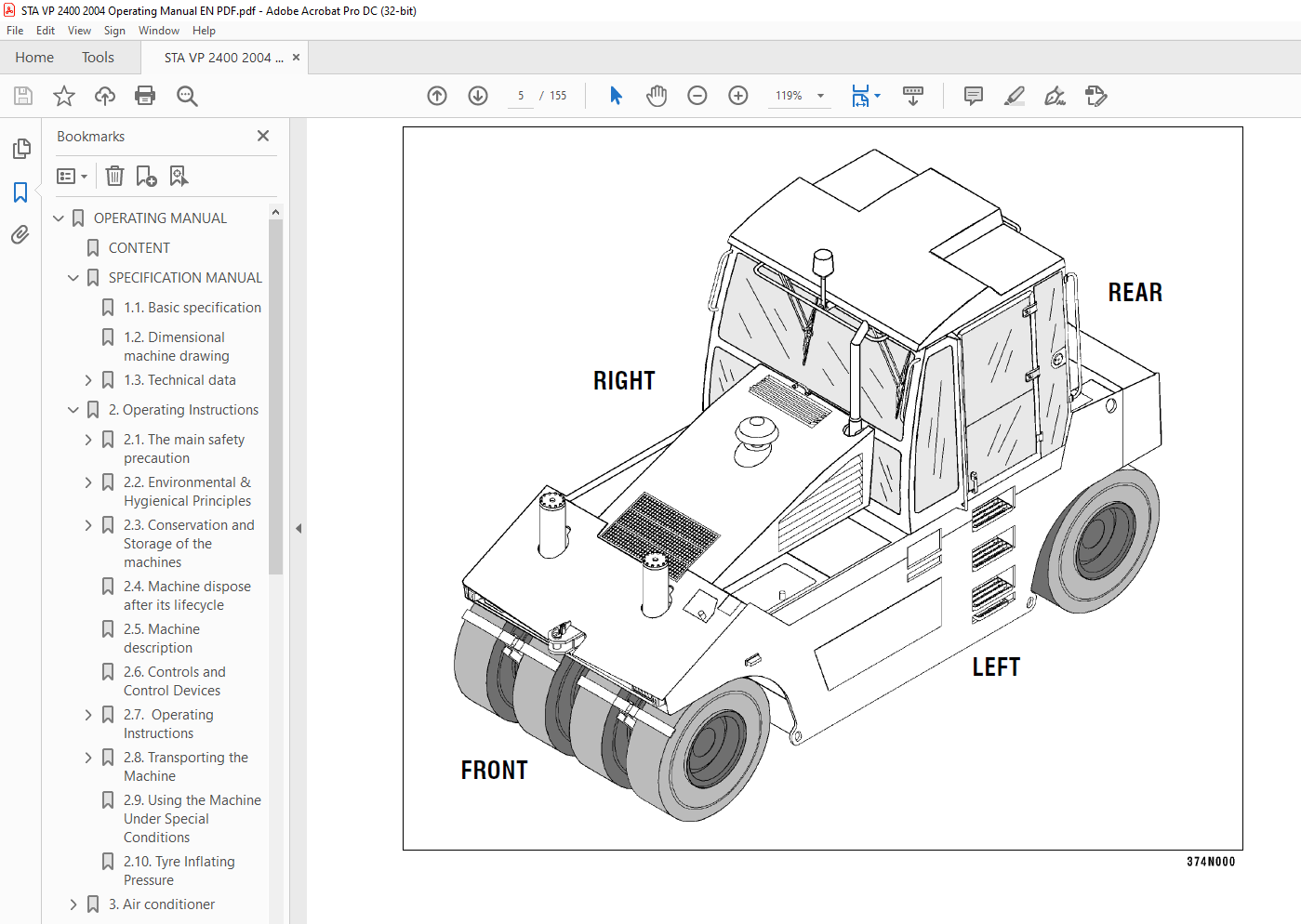Print the document with printer icon
This screenshot has width=1301, height=924.
coord(145,96)
